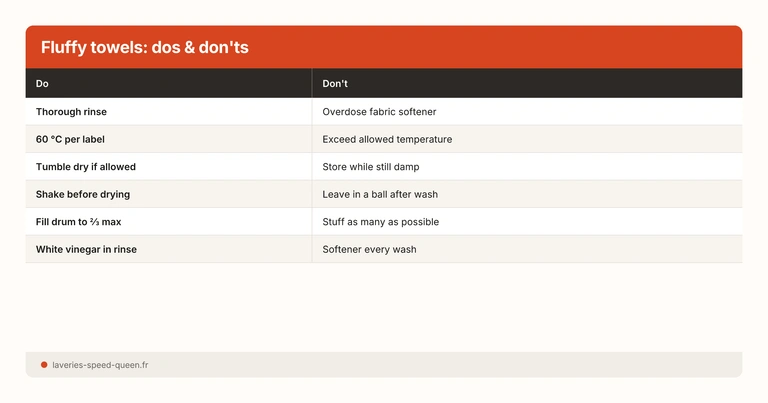Select the "Don't" column header

[335, 84]
